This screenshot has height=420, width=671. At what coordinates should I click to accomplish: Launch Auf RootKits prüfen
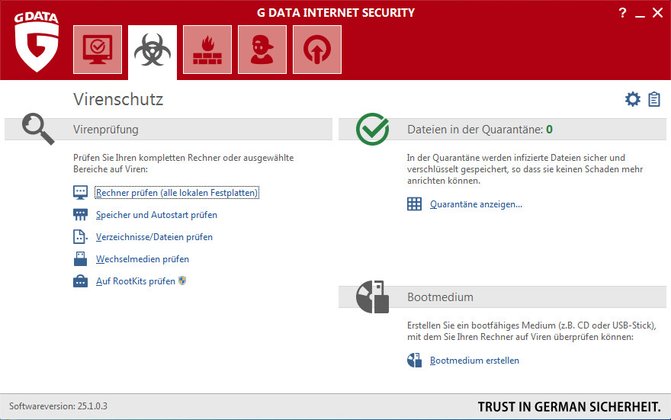pos(136,281)
